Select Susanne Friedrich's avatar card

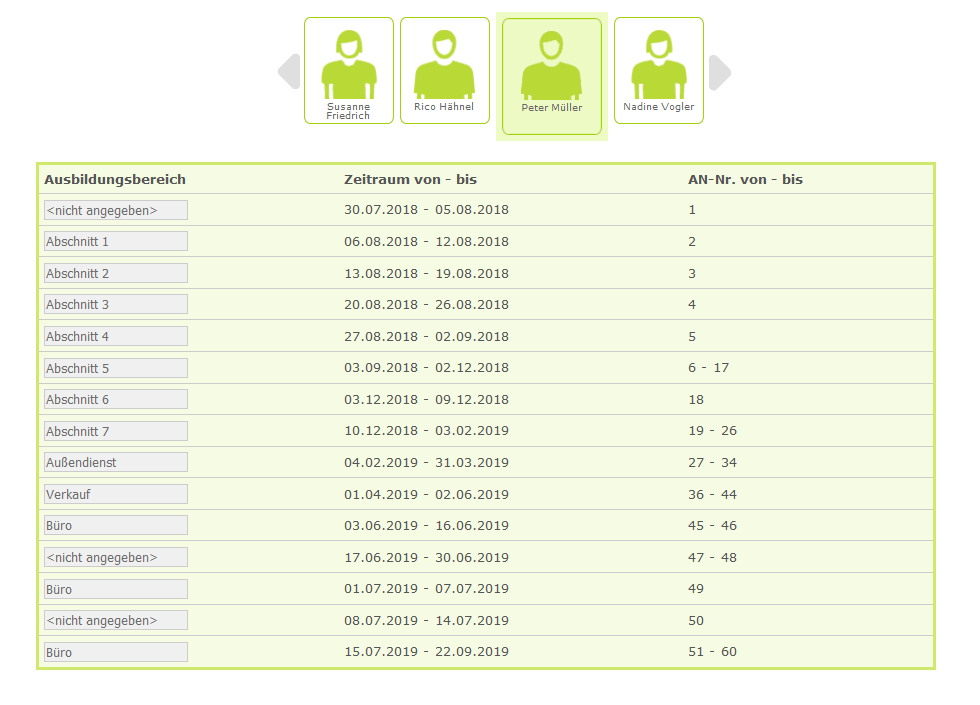click(x=348, y=70)
